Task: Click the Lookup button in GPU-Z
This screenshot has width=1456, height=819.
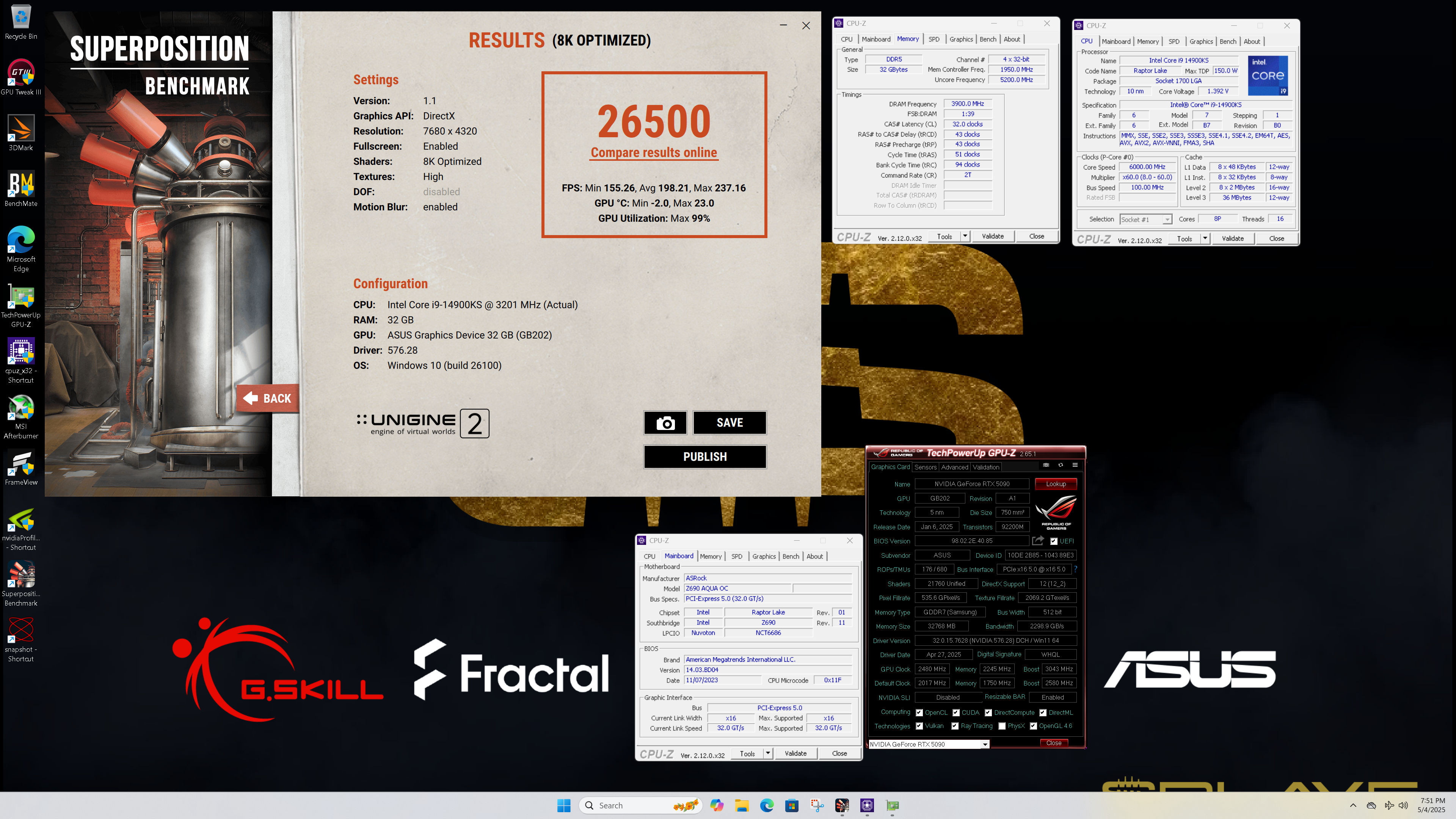Action: (1055, 484)
